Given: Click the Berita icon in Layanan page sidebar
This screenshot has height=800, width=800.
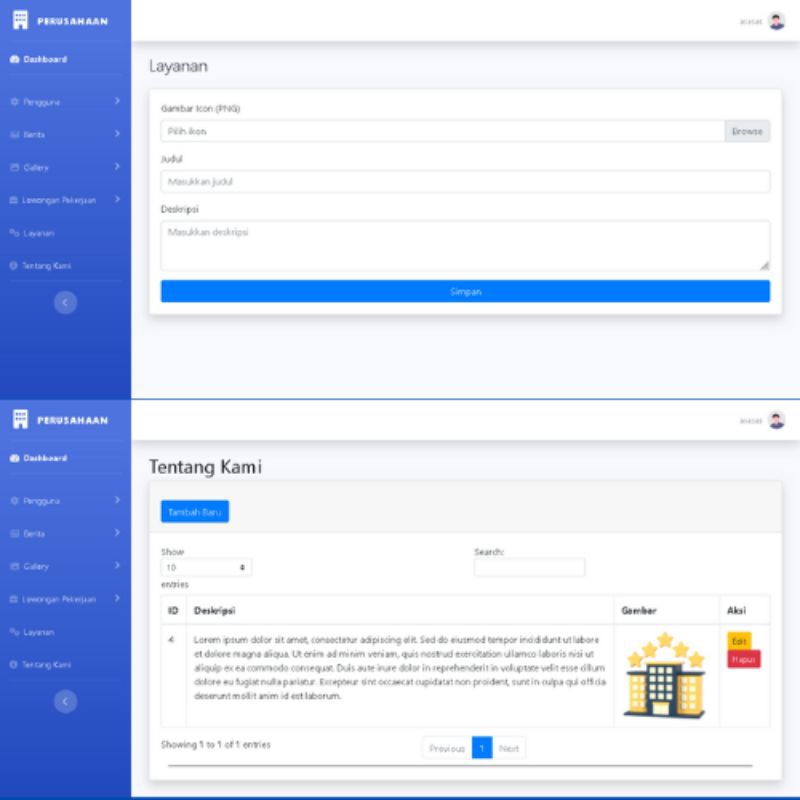Looking at the screenshot, I should [14, 135].
